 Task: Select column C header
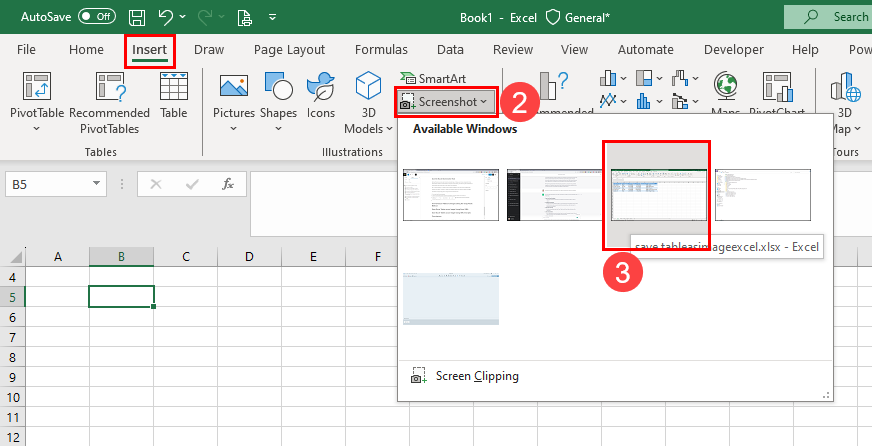(x=186, y=256)
